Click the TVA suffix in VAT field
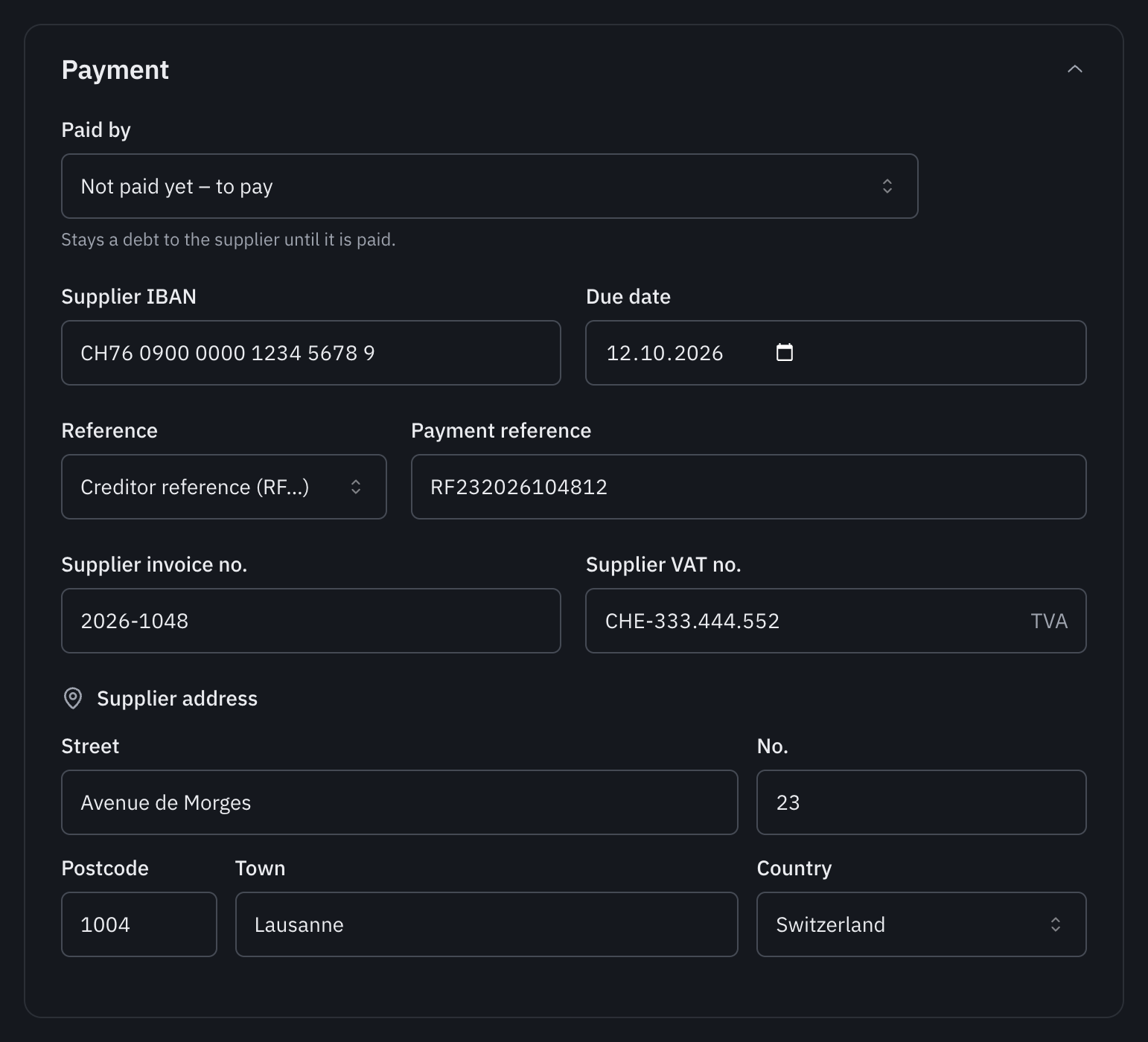The image size is (1148, 1042). (1049, 621)
